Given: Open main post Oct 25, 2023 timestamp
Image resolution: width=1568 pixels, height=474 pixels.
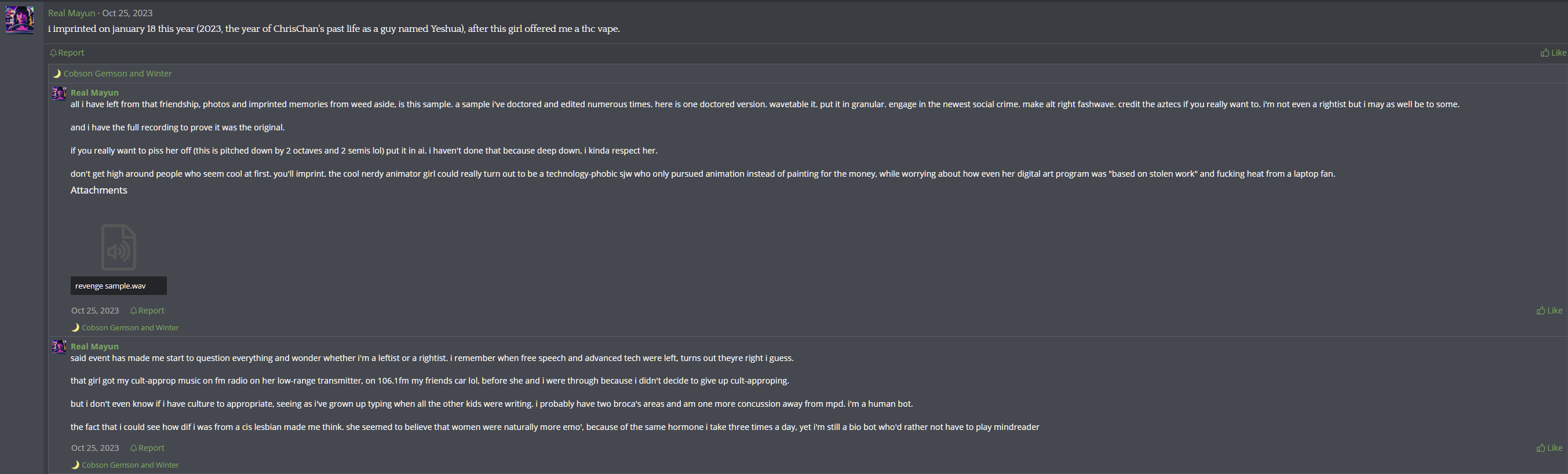Looking at the screenshot, I should (127, 13).
